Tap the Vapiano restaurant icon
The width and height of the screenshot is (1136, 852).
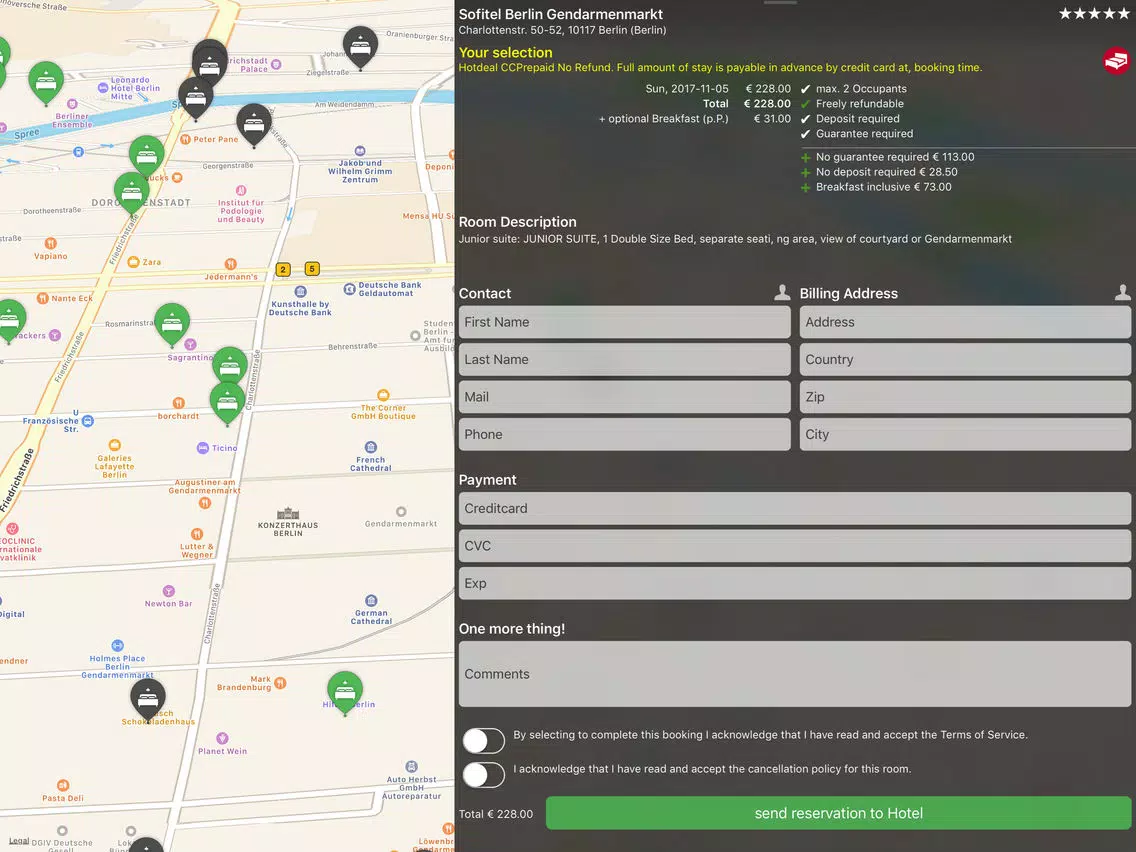(50, 243)
